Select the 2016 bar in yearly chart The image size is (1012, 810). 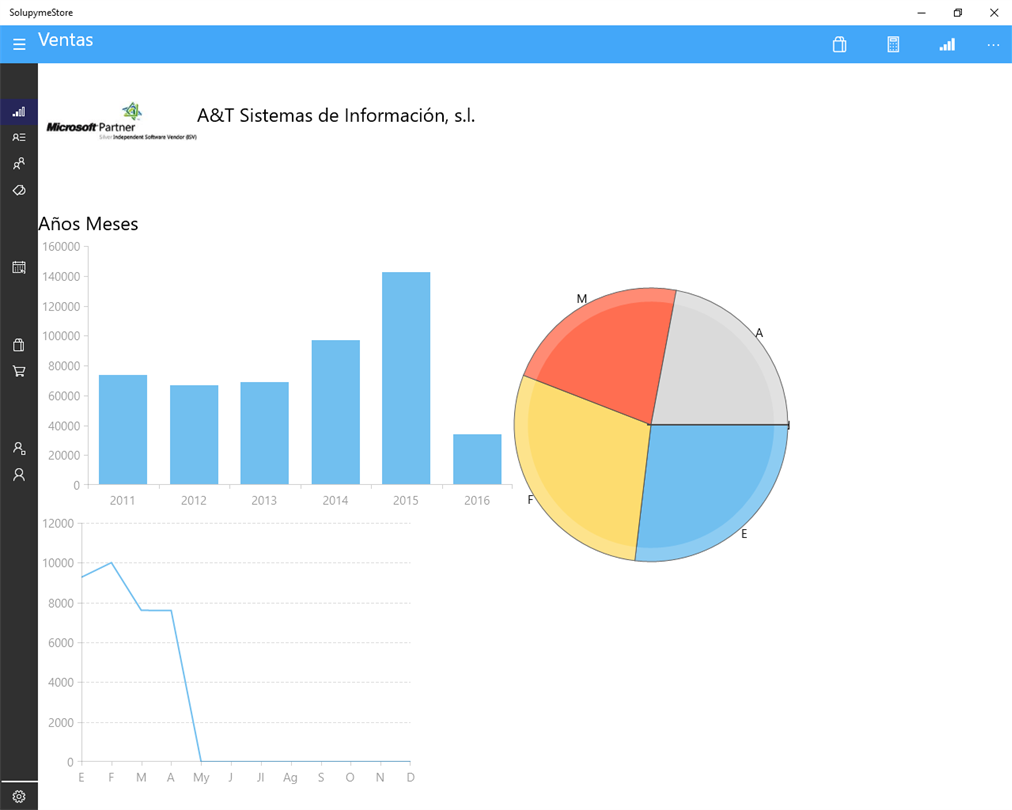(477, 460)
